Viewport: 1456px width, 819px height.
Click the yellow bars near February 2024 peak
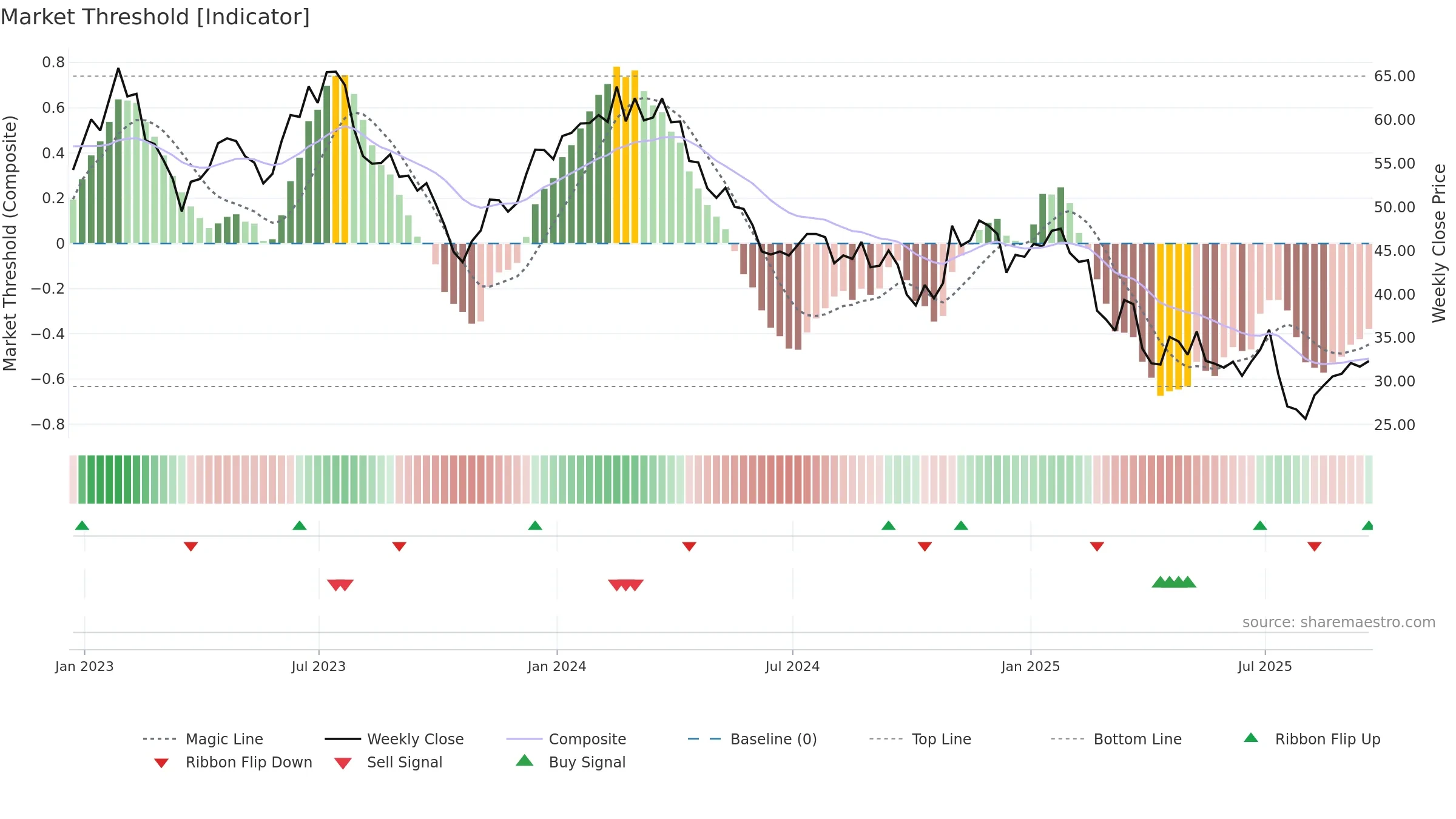click(625, 155)
